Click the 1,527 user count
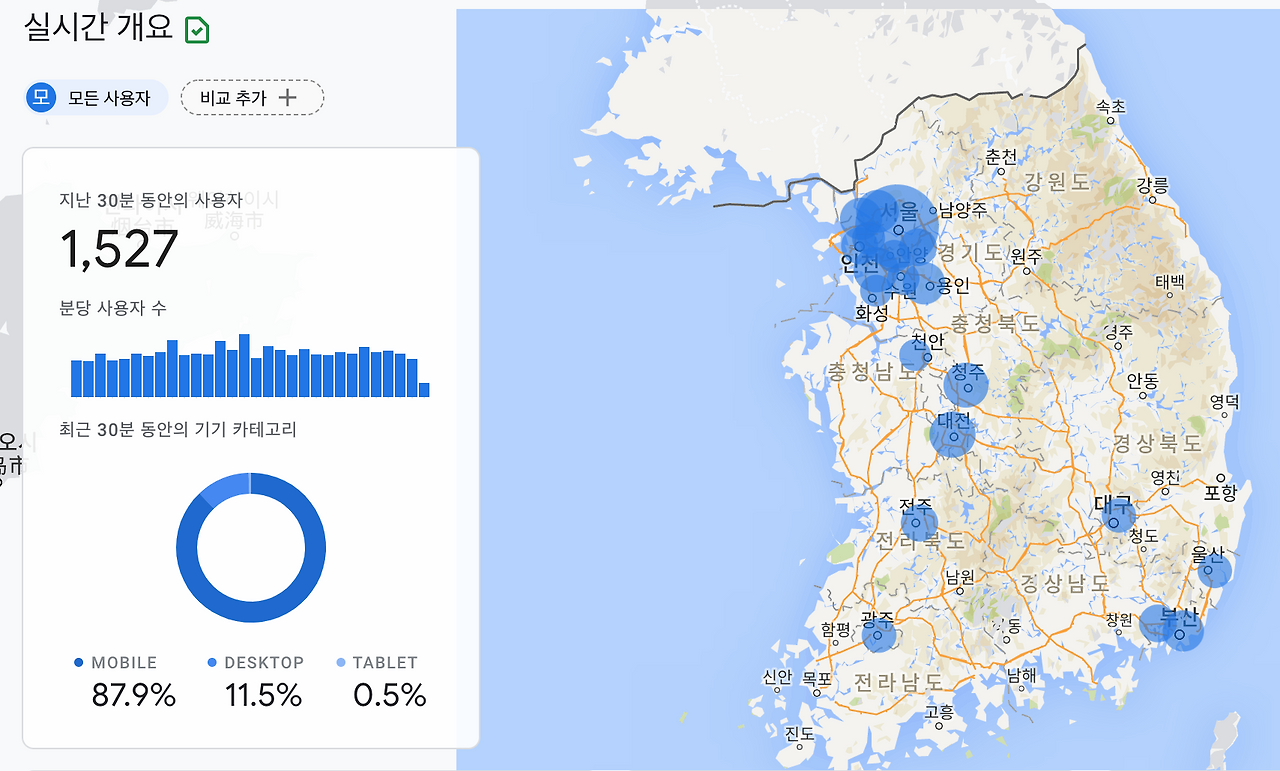 (119, 249)
